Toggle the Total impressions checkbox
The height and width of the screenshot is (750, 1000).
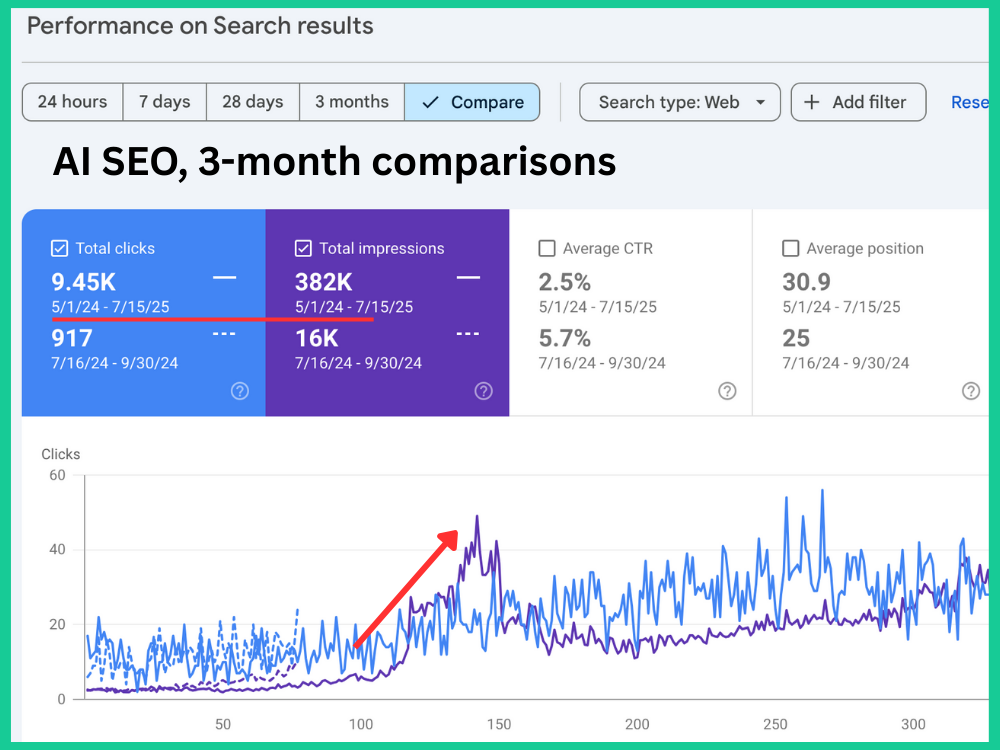[304, 248]
